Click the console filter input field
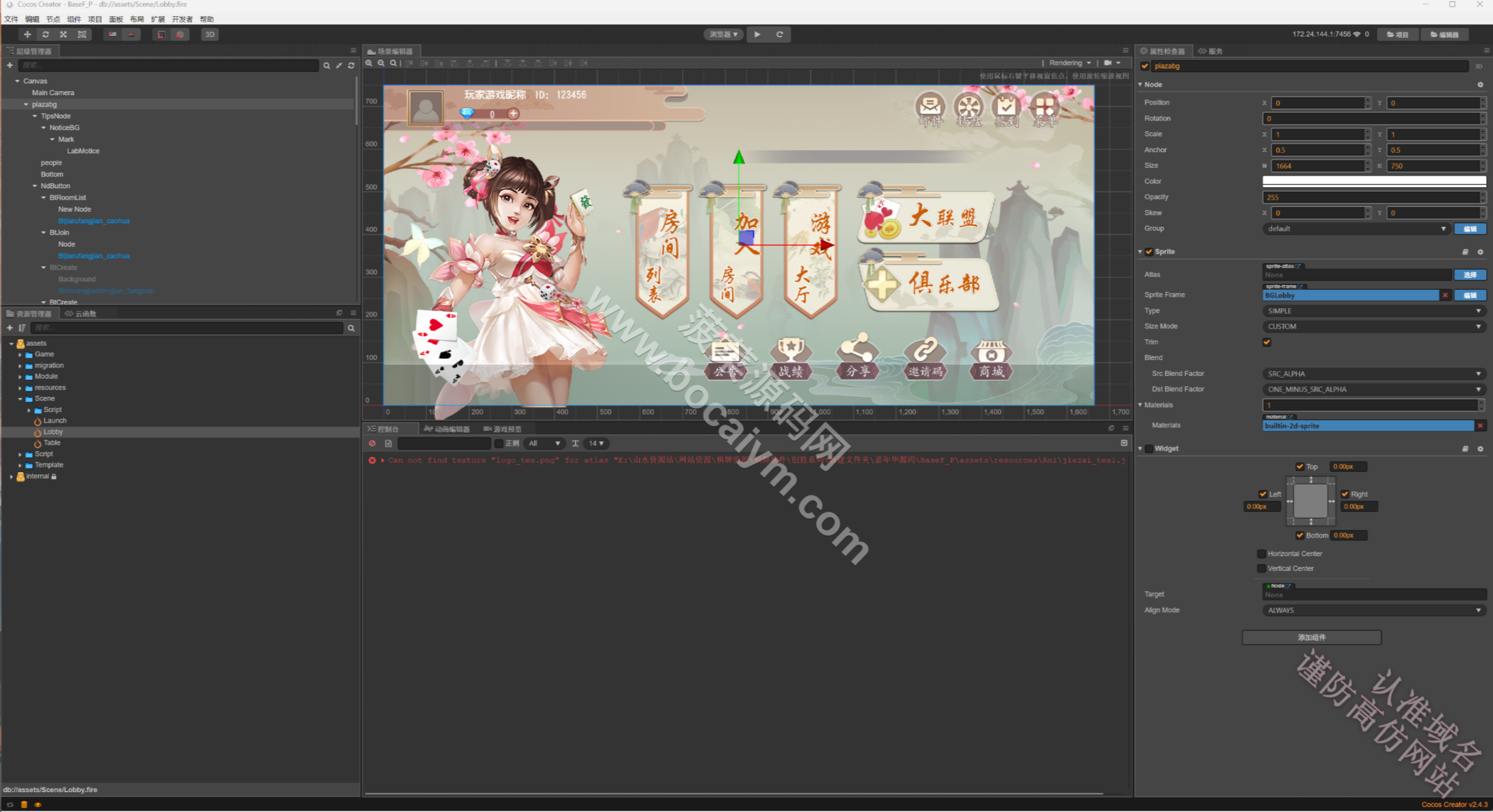This screenshot has width=1493, height=812. tap(444, 444)
